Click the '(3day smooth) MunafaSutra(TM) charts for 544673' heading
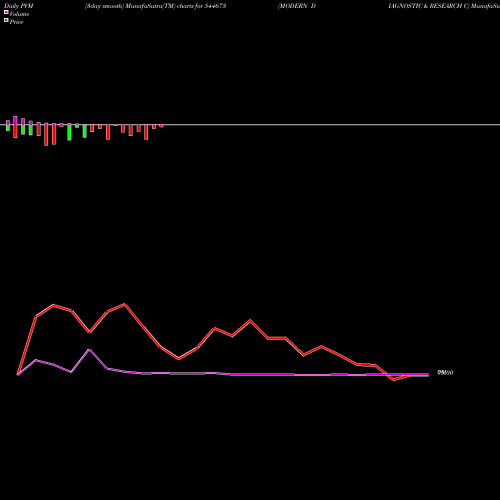 (155, 6)
